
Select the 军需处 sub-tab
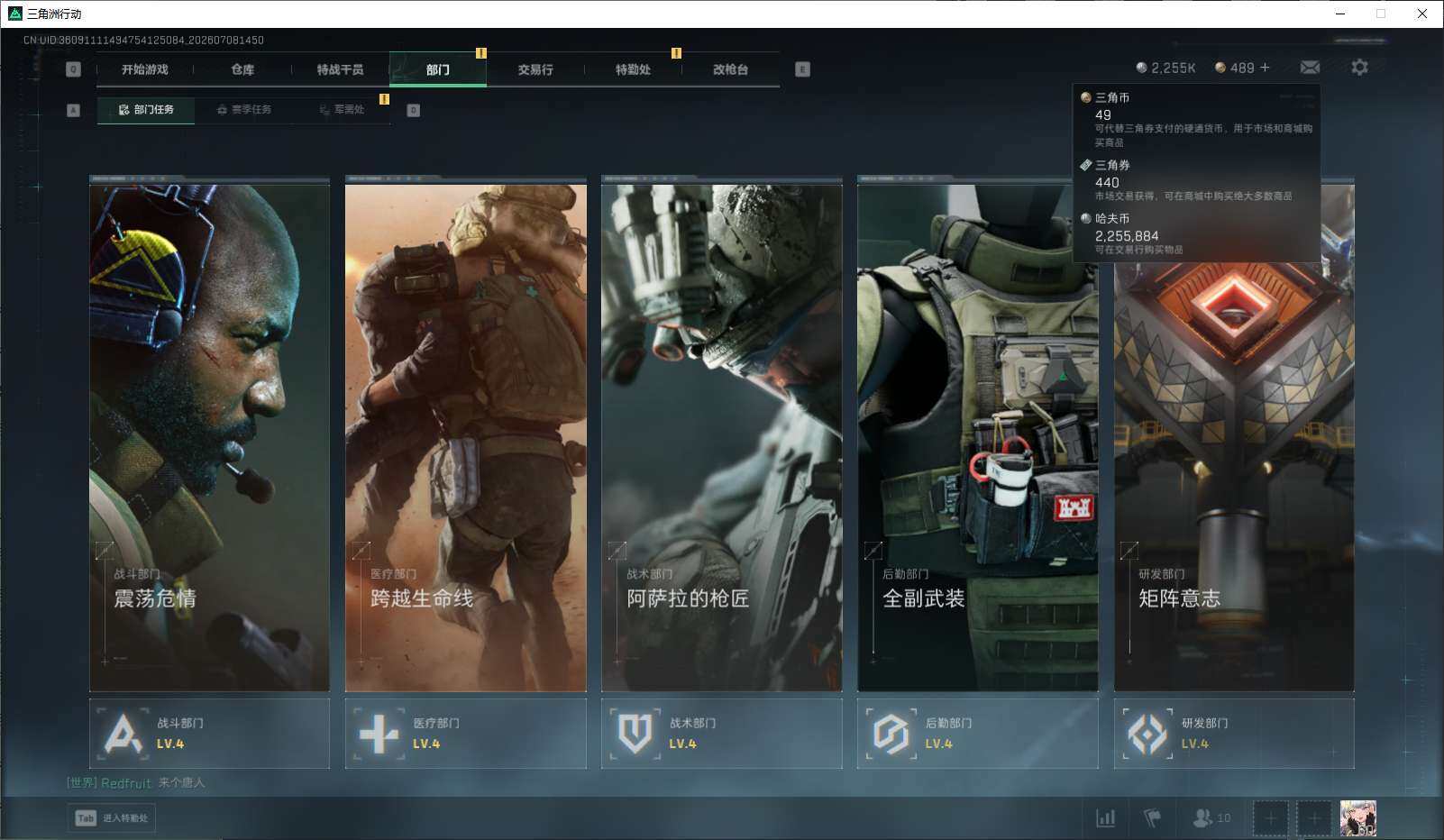pyautogui.click(x=343, y=110)
